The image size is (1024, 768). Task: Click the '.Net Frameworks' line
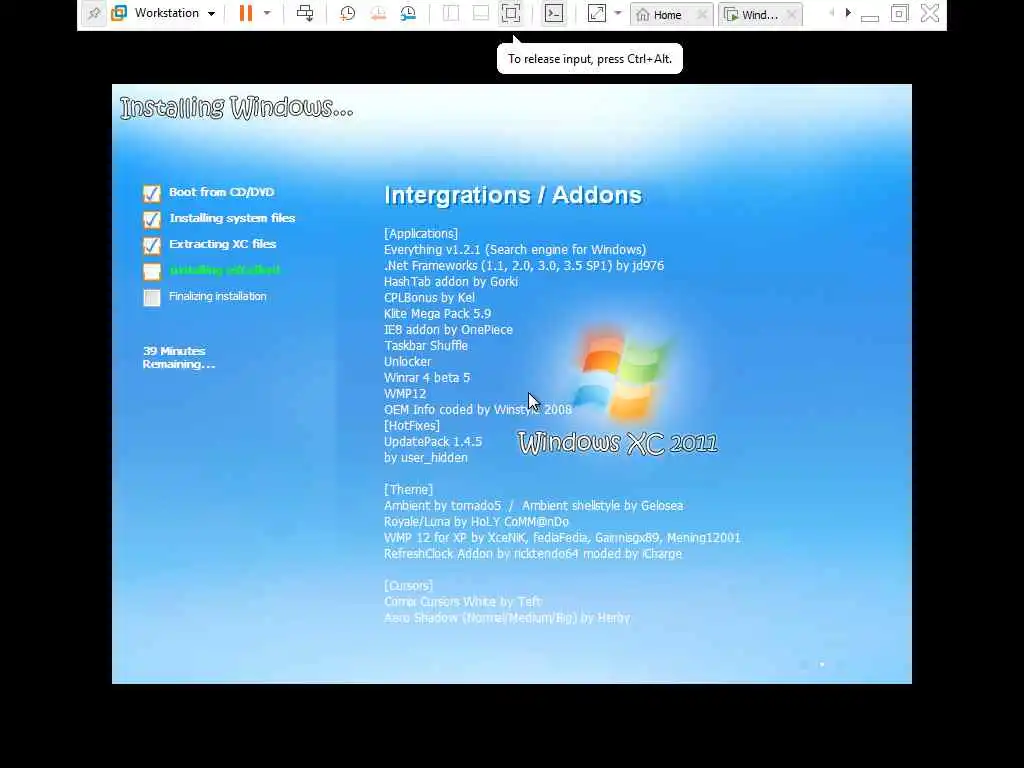click(524, 266)
